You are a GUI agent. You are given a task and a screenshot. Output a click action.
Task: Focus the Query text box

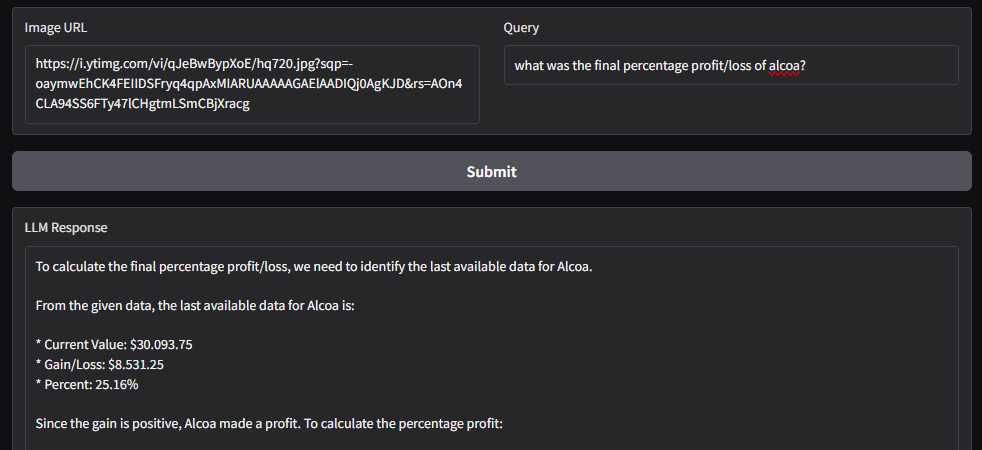point(731,64)
